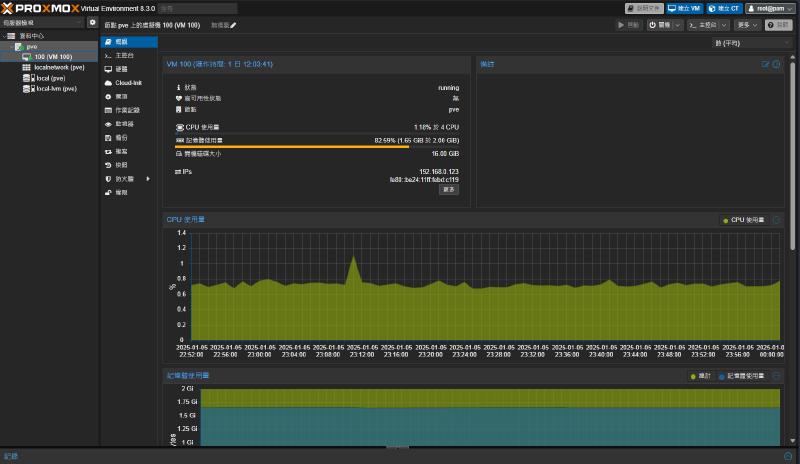Open the Server View dropdown
Viewport: 800px width, 464px height.
point(43,22)
